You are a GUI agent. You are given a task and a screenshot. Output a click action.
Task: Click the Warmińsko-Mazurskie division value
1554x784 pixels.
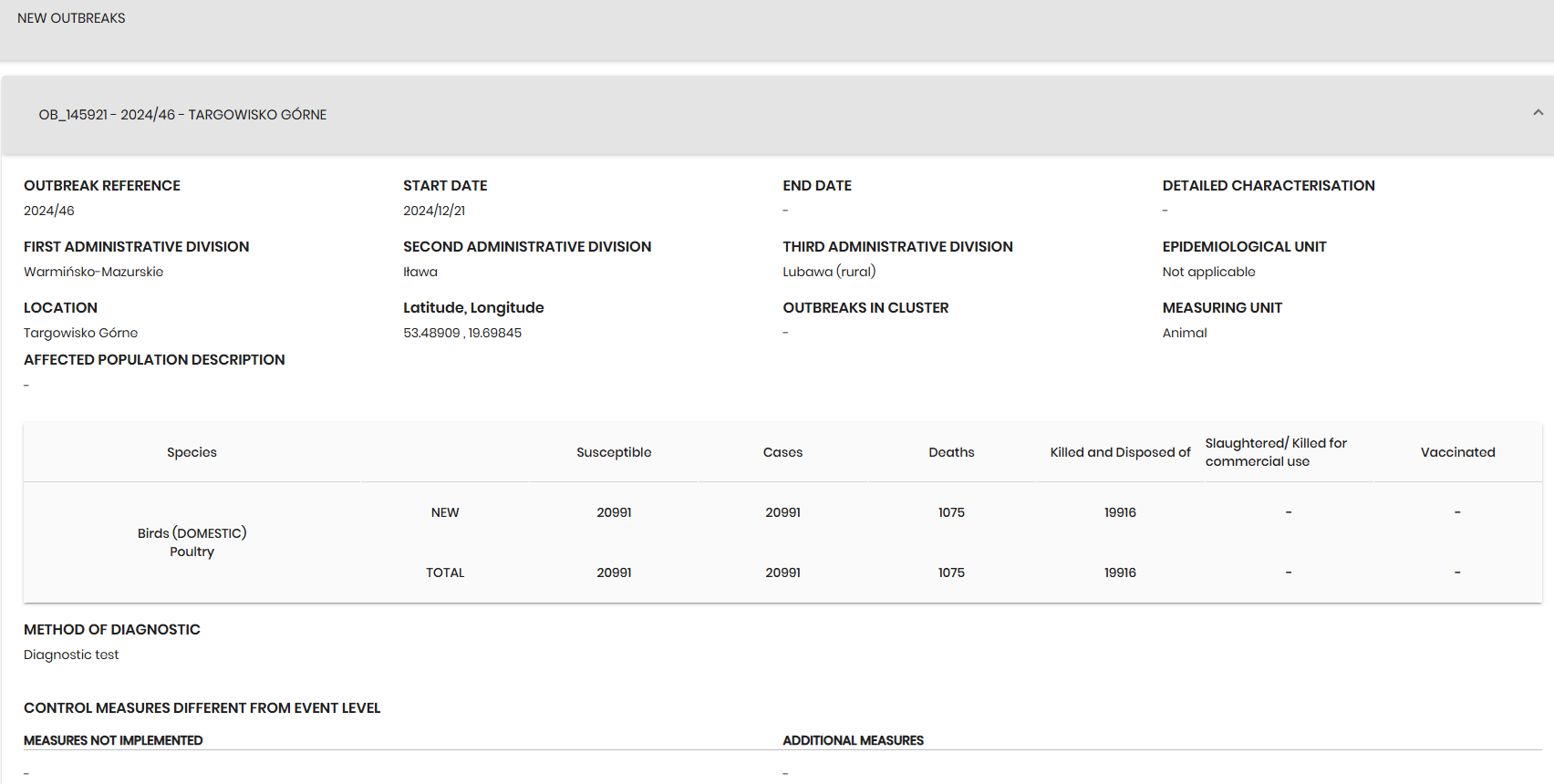click(94, 272)
